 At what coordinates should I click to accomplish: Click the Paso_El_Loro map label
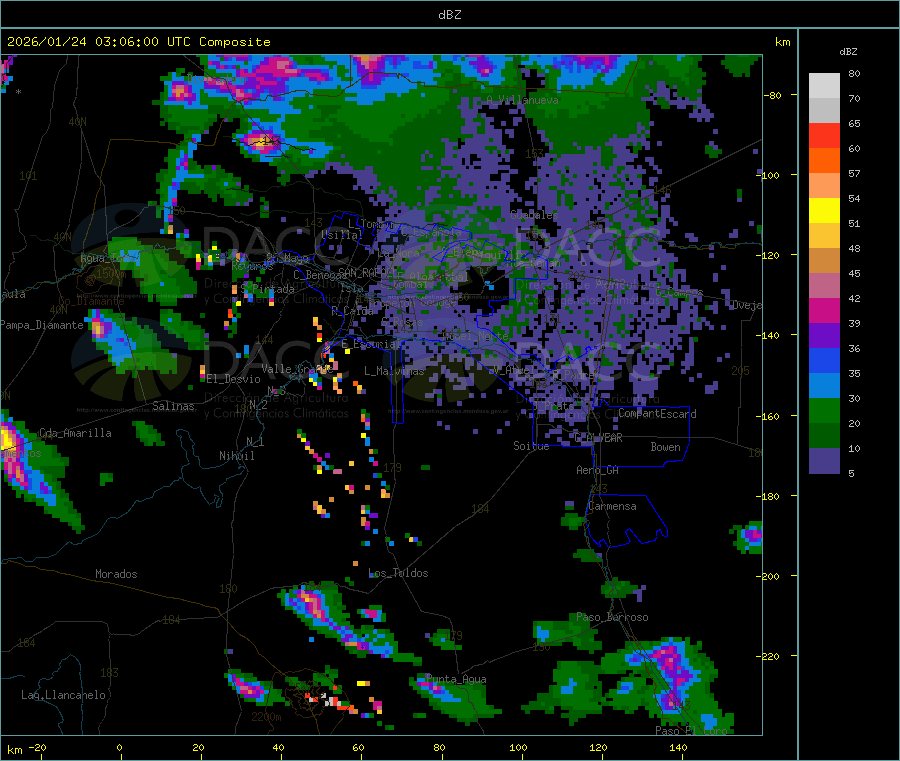click(x=692, y=731)
